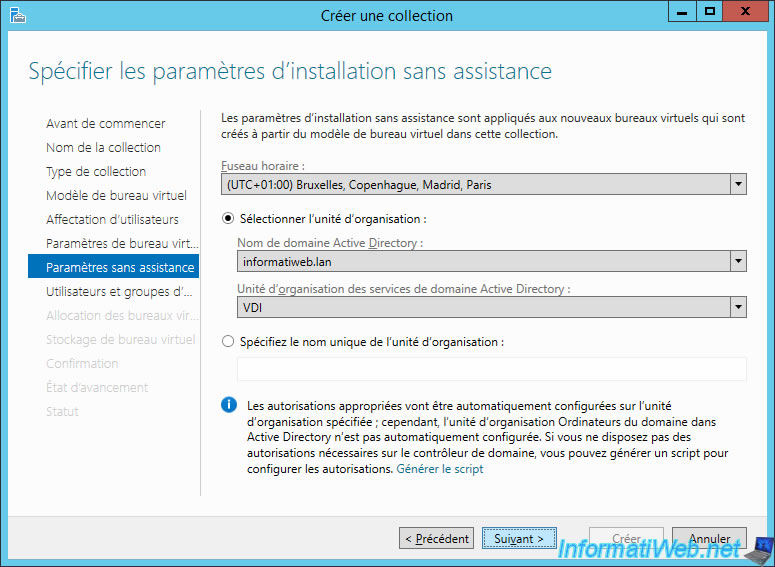The image size is (775, 567).
Task: Go to the 'Modèle de bureau virtuel' step
Action: tap(116, 195)
